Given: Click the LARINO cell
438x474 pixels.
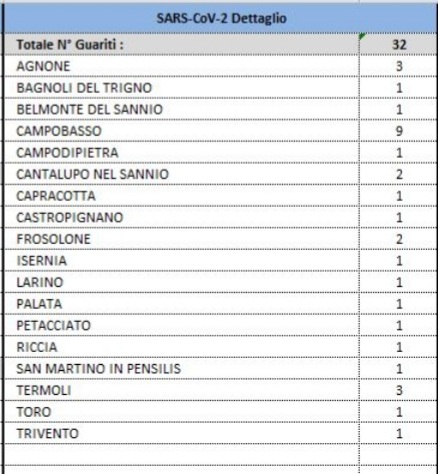Looking at the screenshot, I should coord(182,282).
